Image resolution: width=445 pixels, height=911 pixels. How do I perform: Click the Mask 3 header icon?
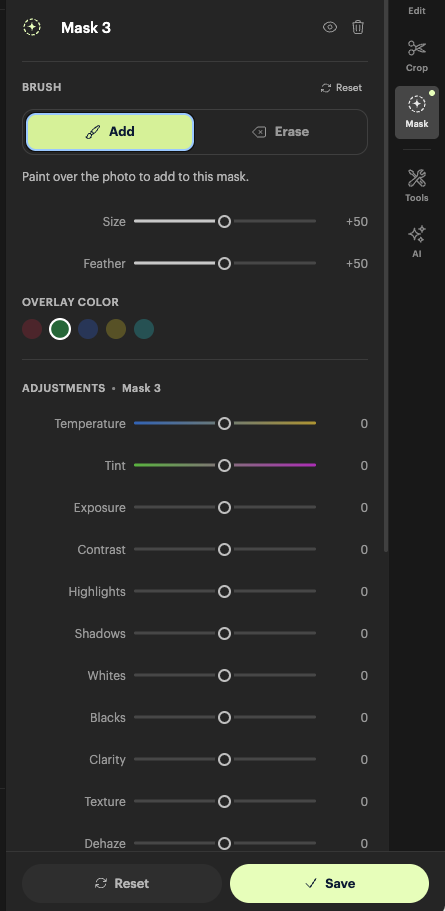(32, 27)
